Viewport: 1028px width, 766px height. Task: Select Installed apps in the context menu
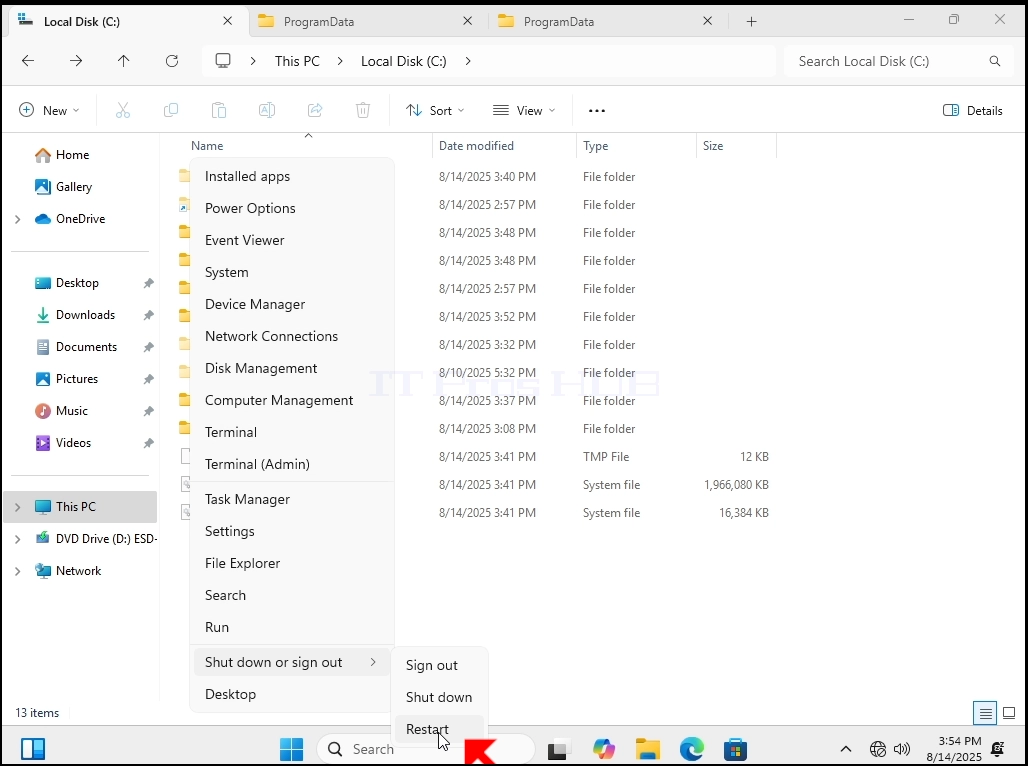pyautogui.click(x=292, y=176)
